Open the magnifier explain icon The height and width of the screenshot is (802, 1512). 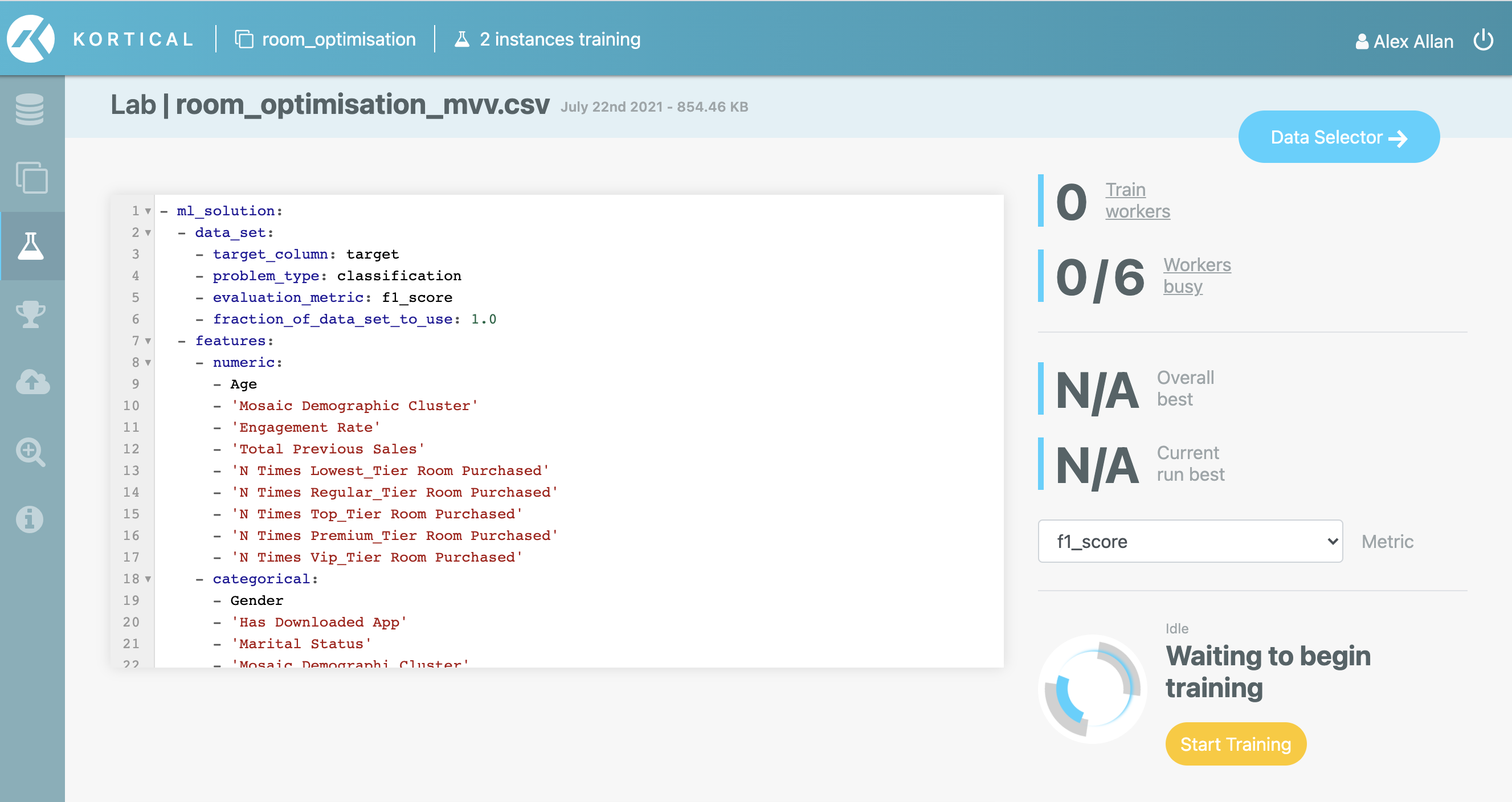tap(31, 451)
